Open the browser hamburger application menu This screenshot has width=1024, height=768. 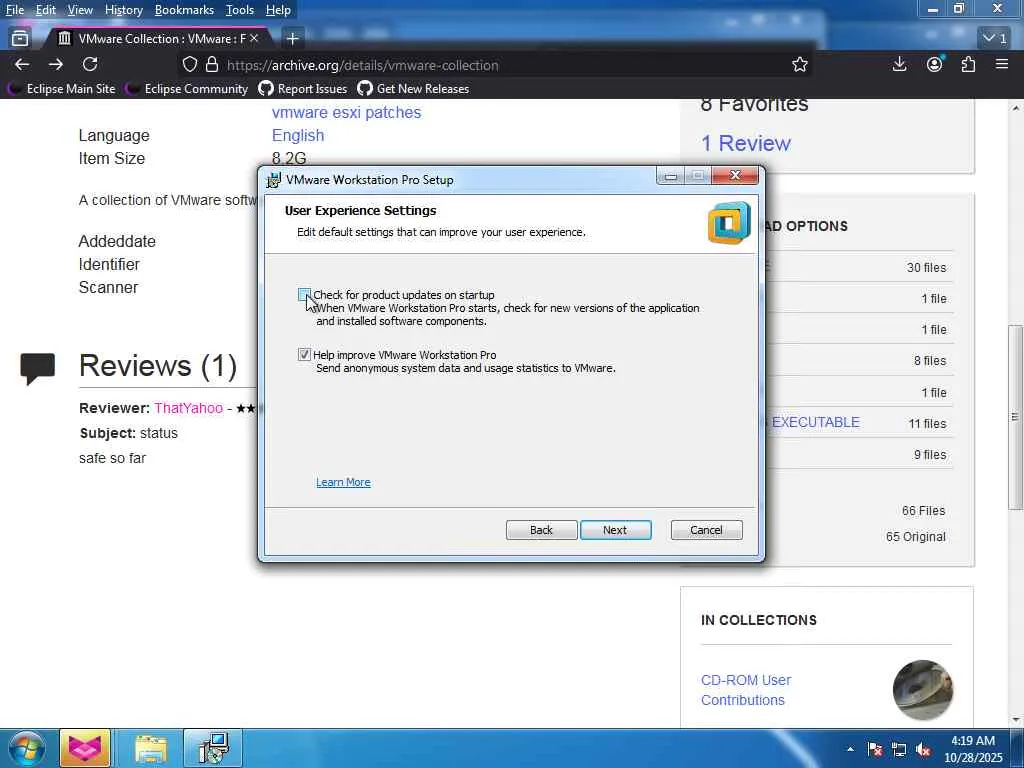click(1002, 64)
